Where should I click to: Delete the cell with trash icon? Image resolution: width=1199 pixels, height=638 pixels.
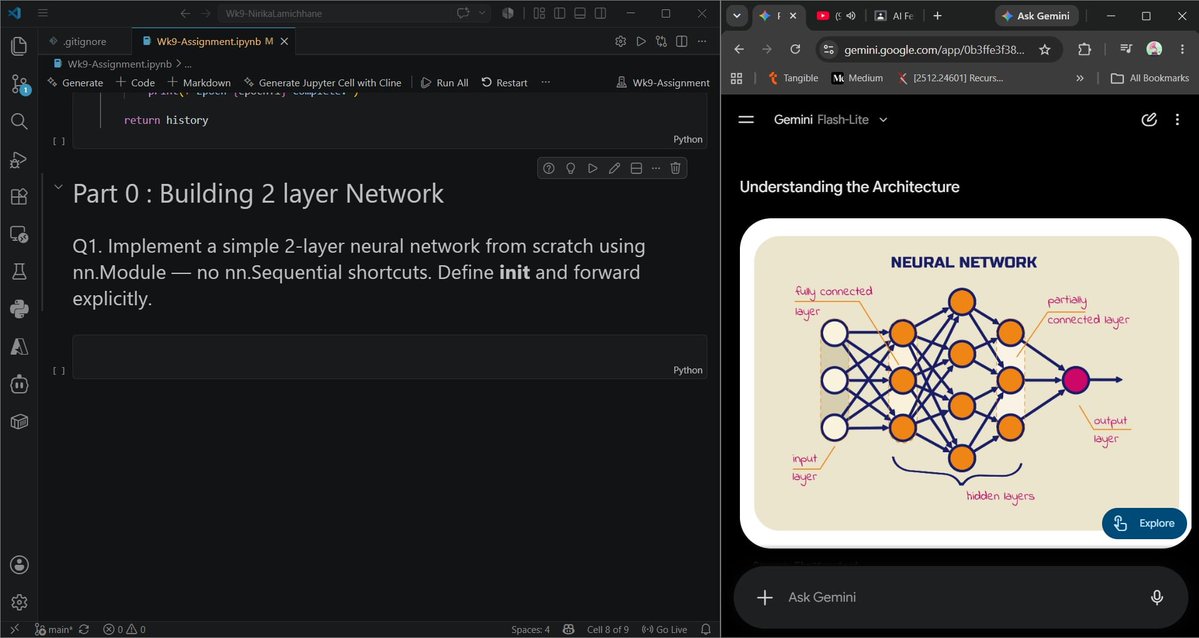(x=675, y=168)
